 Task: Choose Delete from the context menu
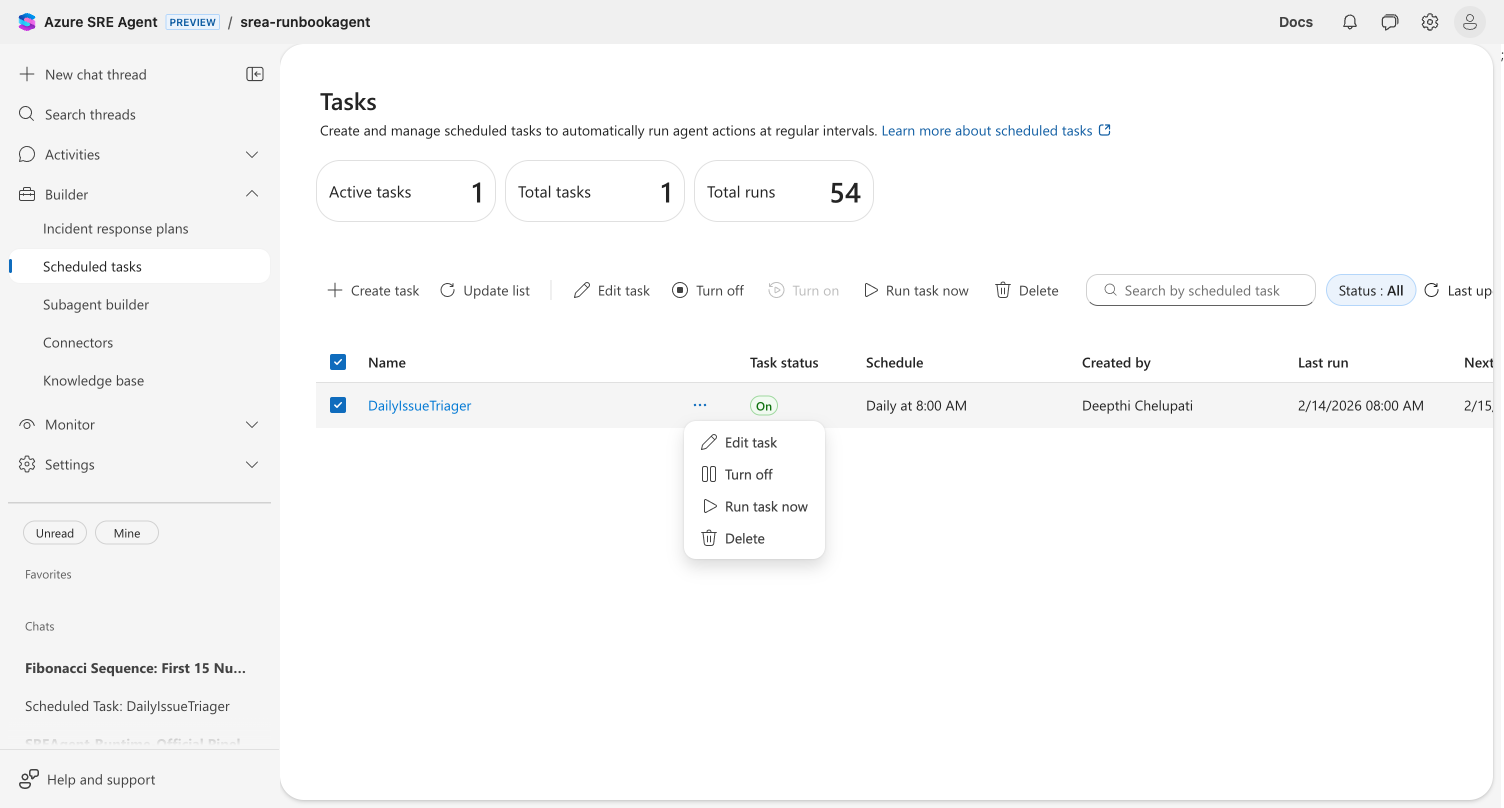point(754,538)
